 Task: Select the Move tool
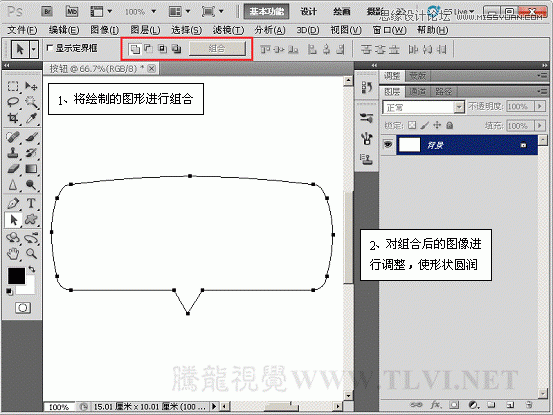[31, 86]
